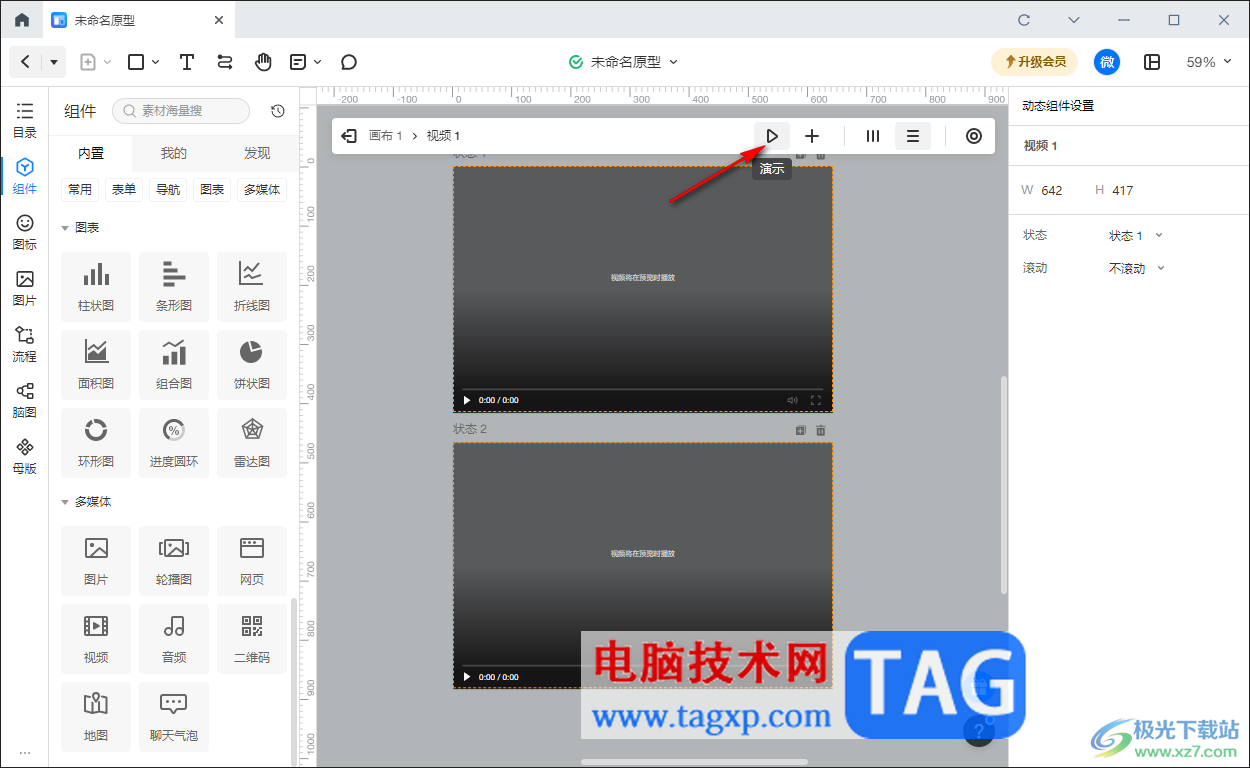Viewport: 1250px width, 768px height.
Task: Insert a 折线图 line chart component
Action: tap(252, 287)
